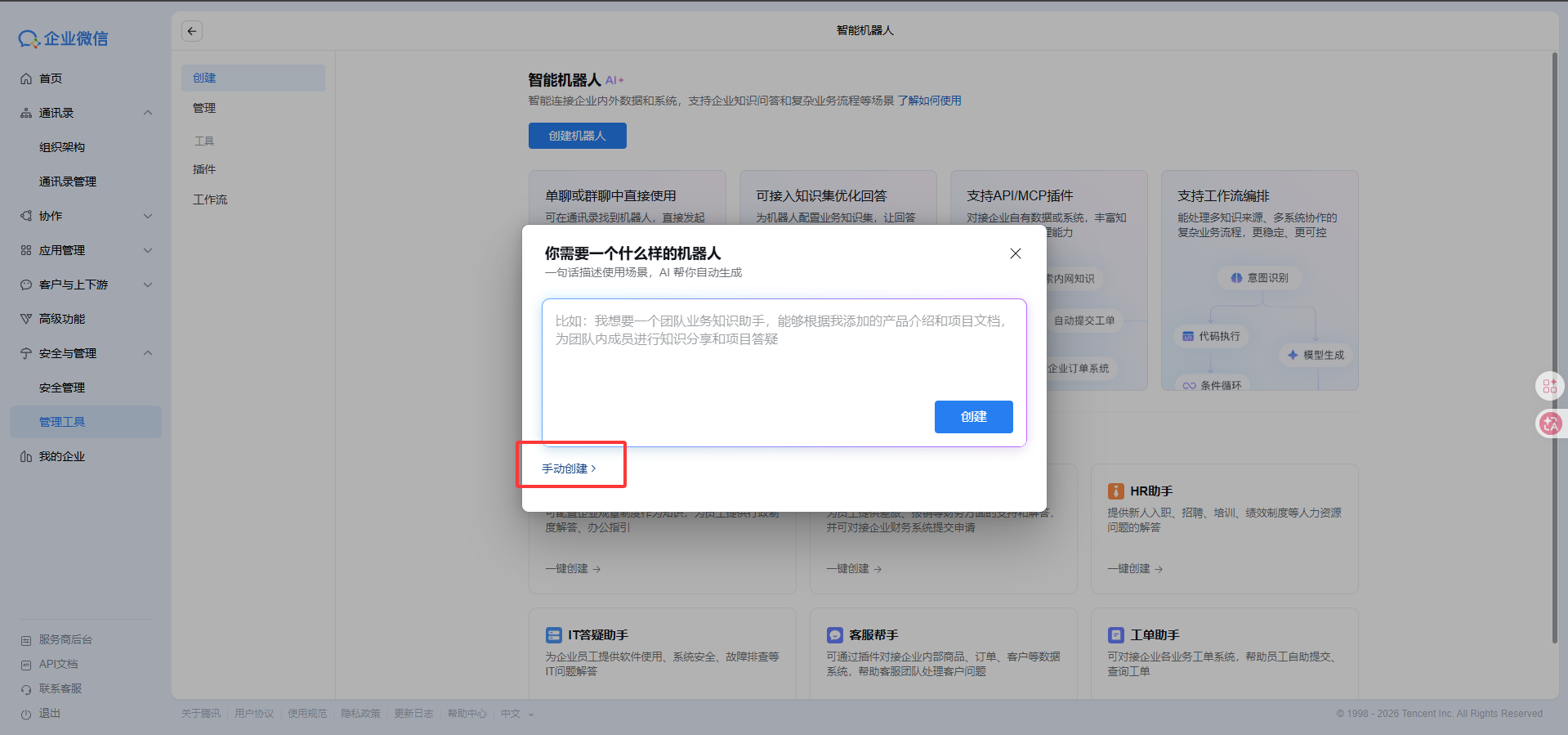Click the 手动创建 link
Image resolution: width=1568 pixels, height=735 pixels.
click(569, 468)
